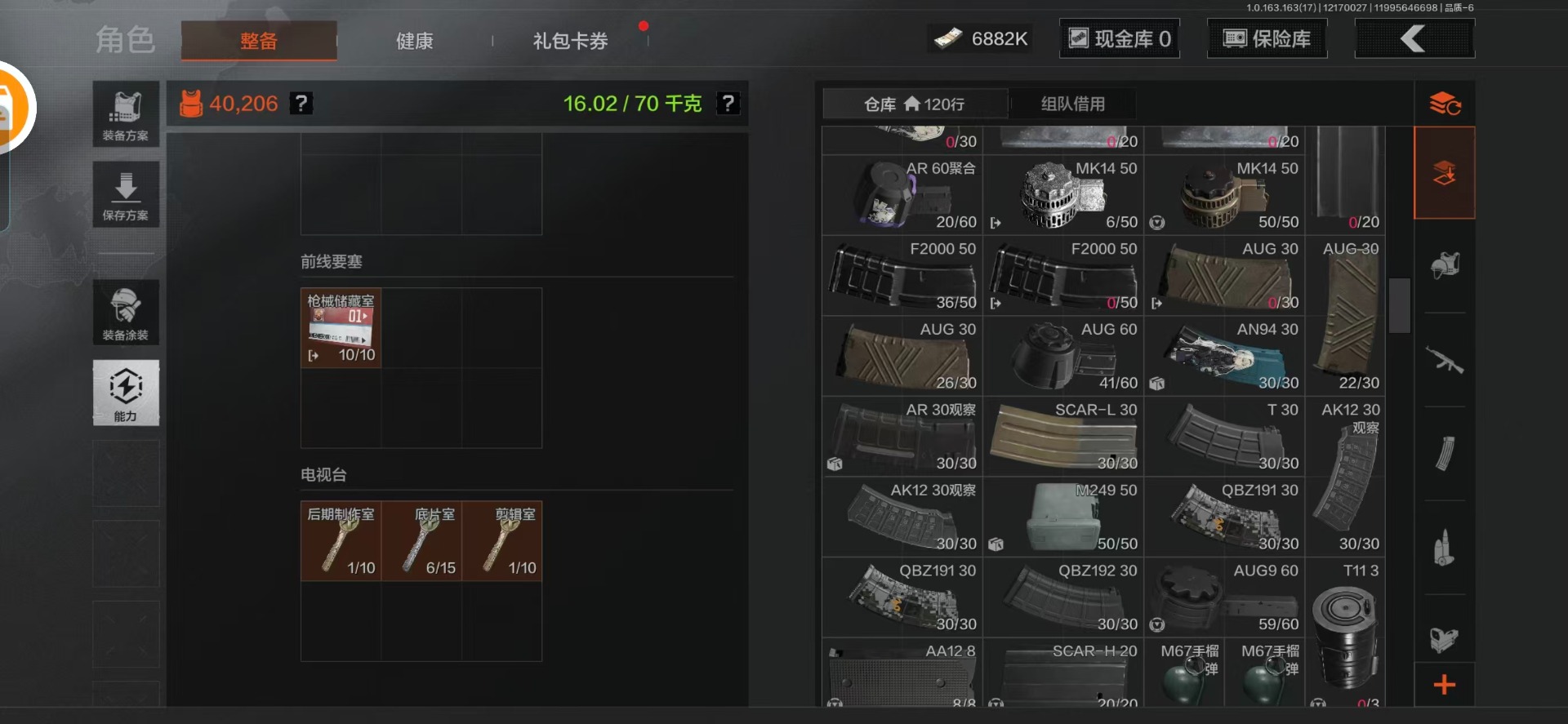Screen dimensions: 1568x724
Task: Click the 保存方案 save loadout icon
Action: click(x=126, y=195)
